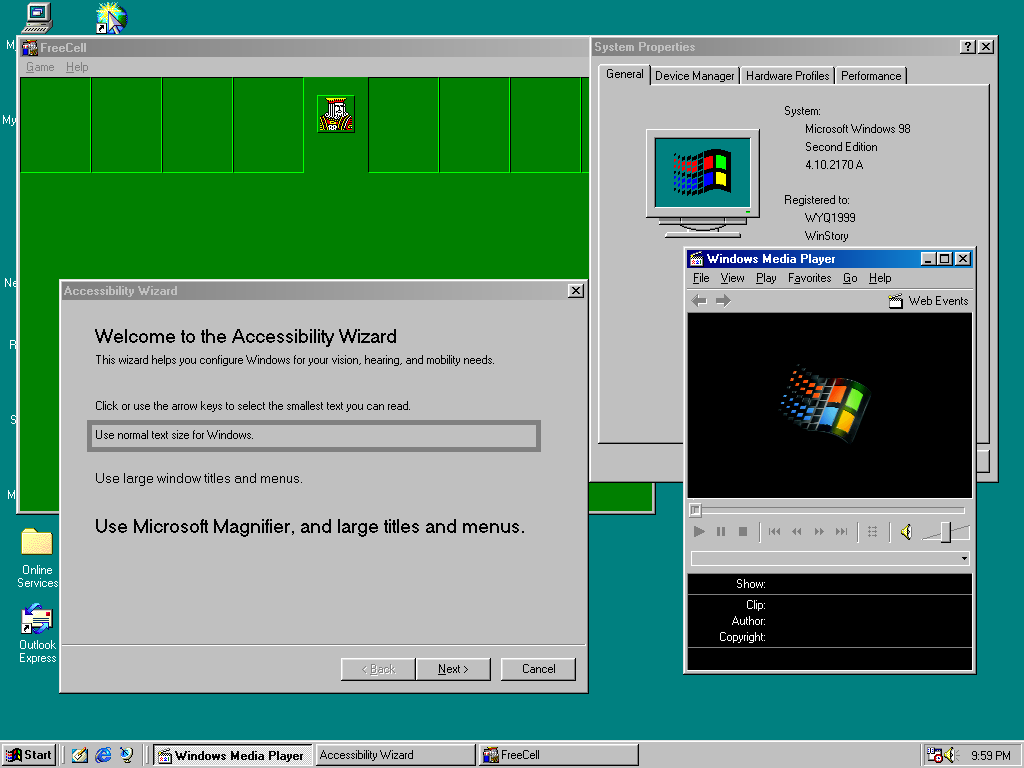
Task: Select 'Use normal text size for Windows'
Action: click(314, 436)
